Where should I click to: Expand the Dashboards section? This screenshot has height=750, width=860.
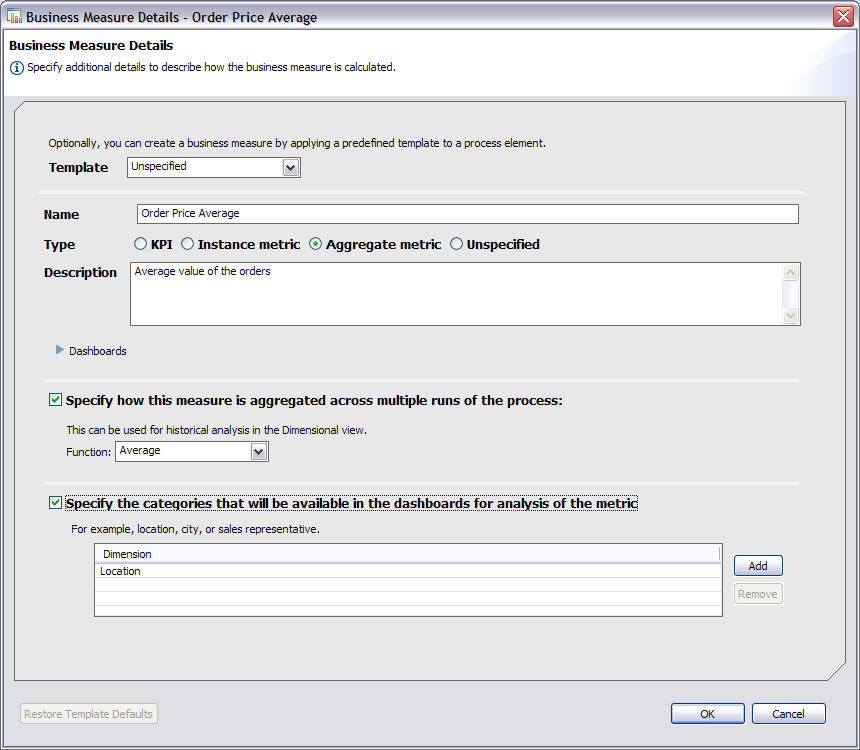pyautogui.click(x=60, y=350)
